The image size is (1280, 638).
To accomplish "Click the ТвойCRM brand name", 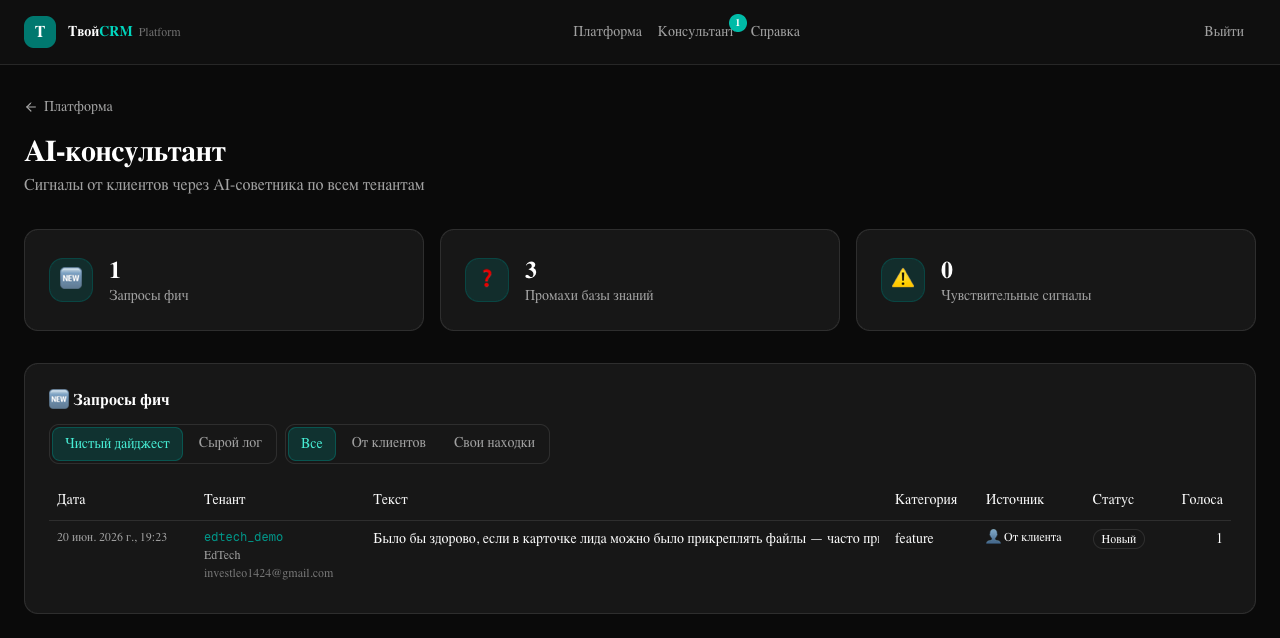I will click(x=100, y=32).
